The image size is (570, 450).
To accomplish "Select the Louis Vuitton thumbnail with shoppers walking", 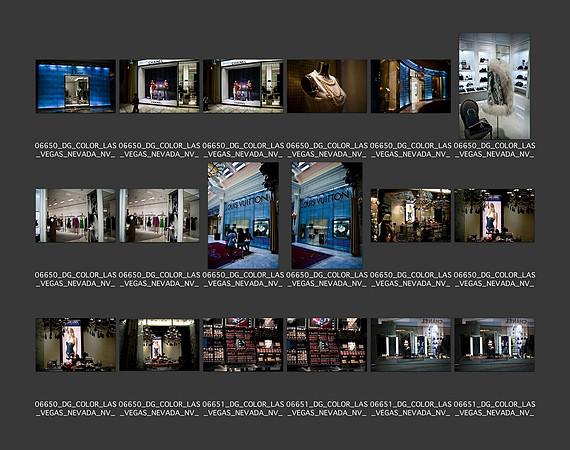I will coord(243,216).
